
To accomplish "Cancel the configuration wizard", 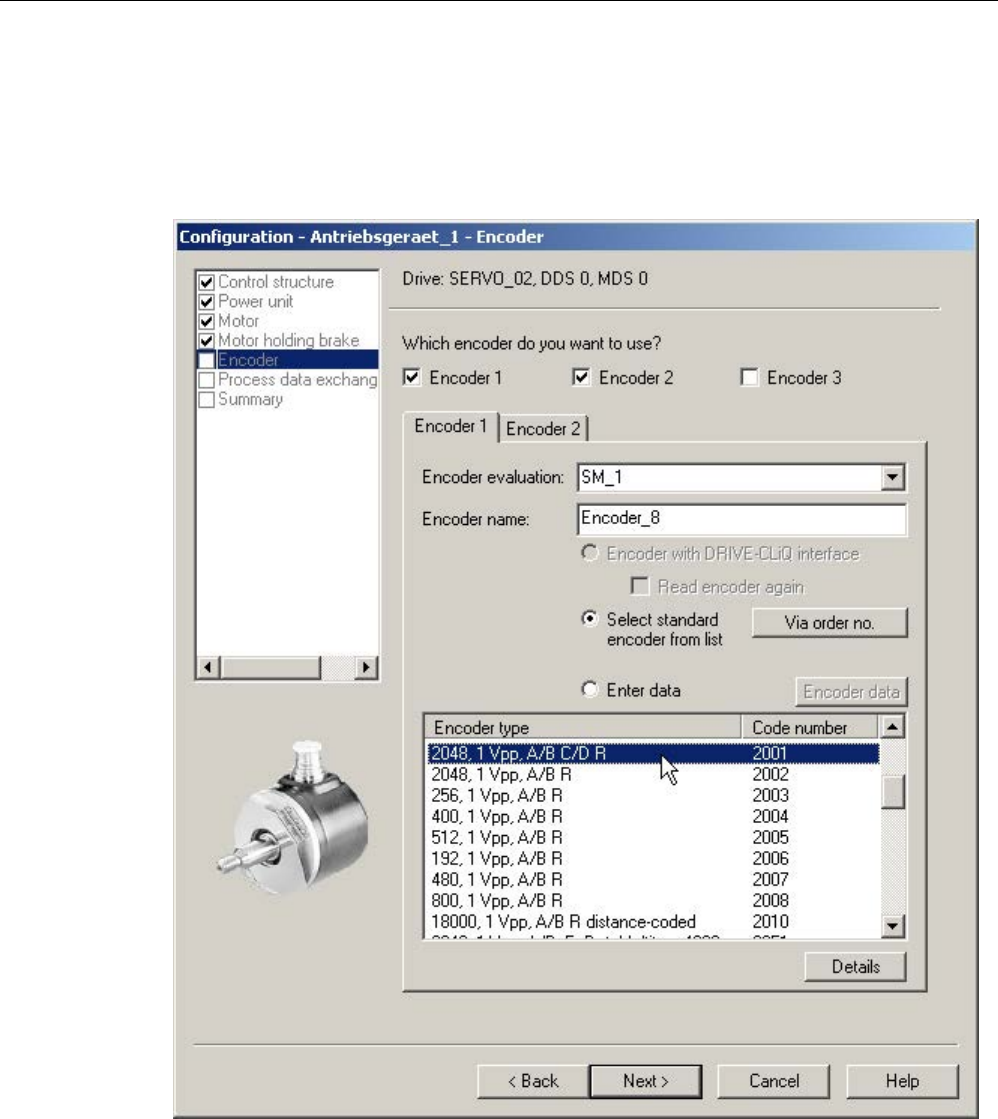I will click(773, 1081).
